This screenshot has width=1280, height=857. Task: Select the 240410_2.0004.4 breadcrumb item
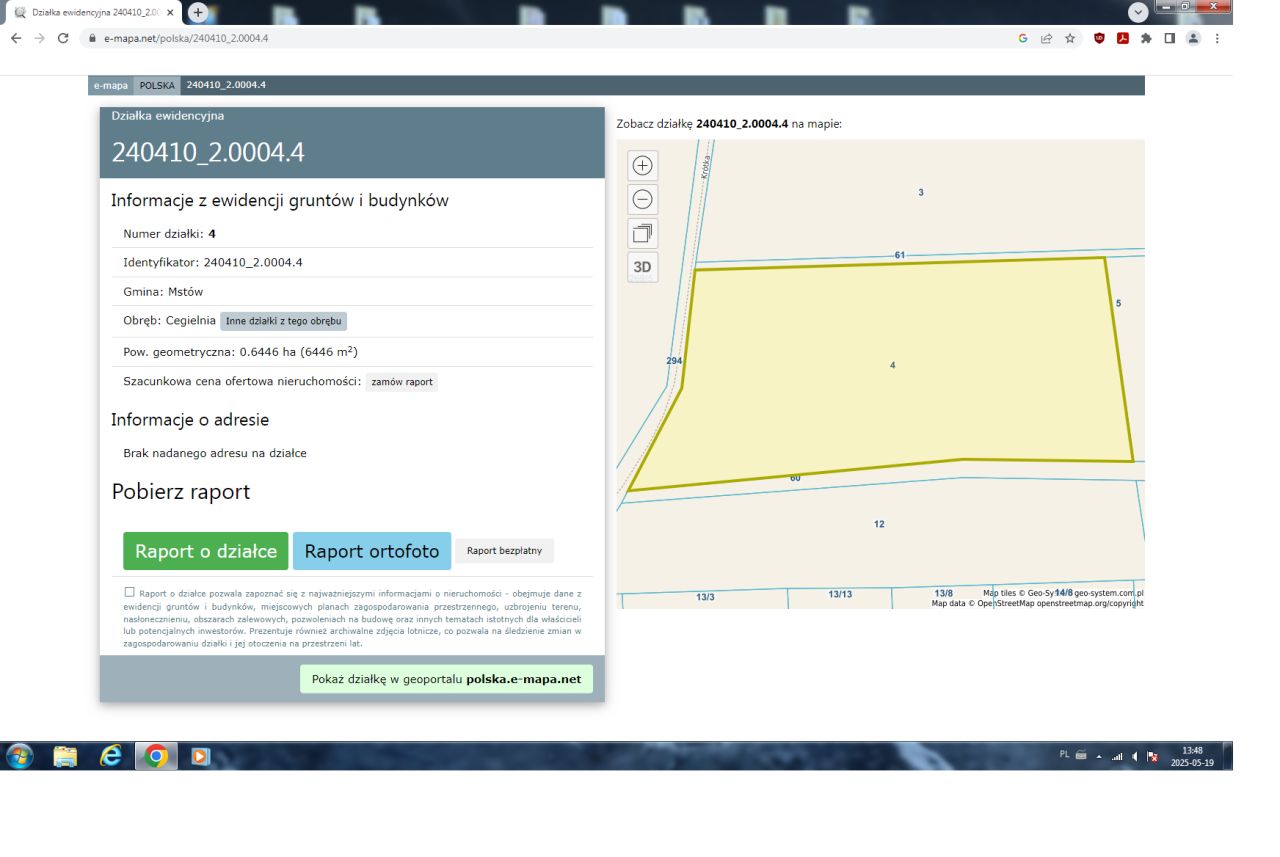226,85
